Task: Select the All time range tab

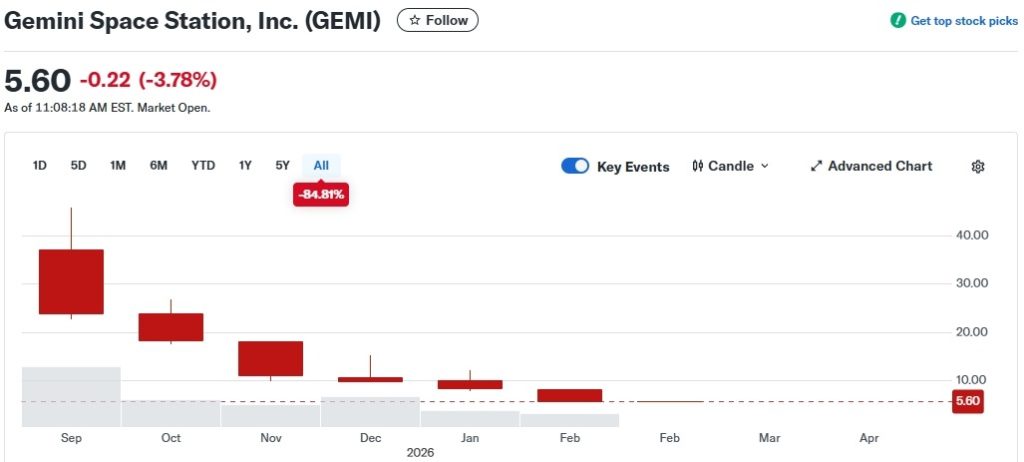Action: (x=321, y=166)
